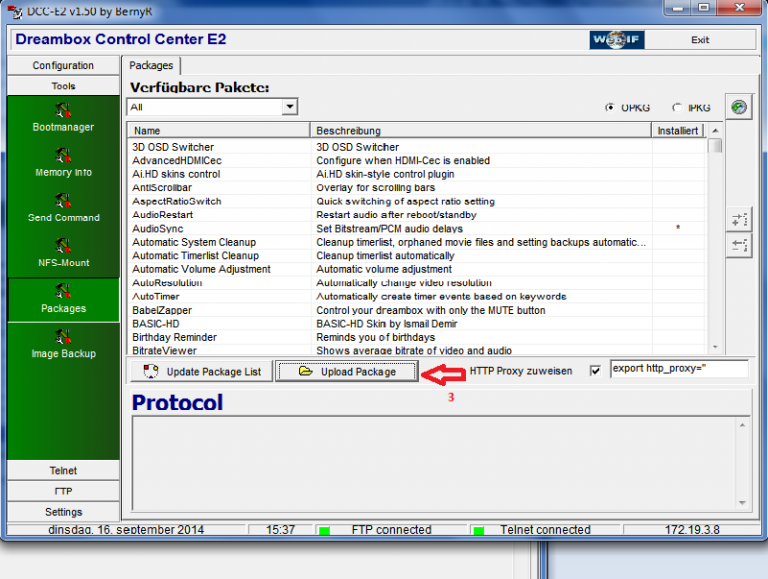
Task: Select the IPKG radio button
Action: point(679,107)
